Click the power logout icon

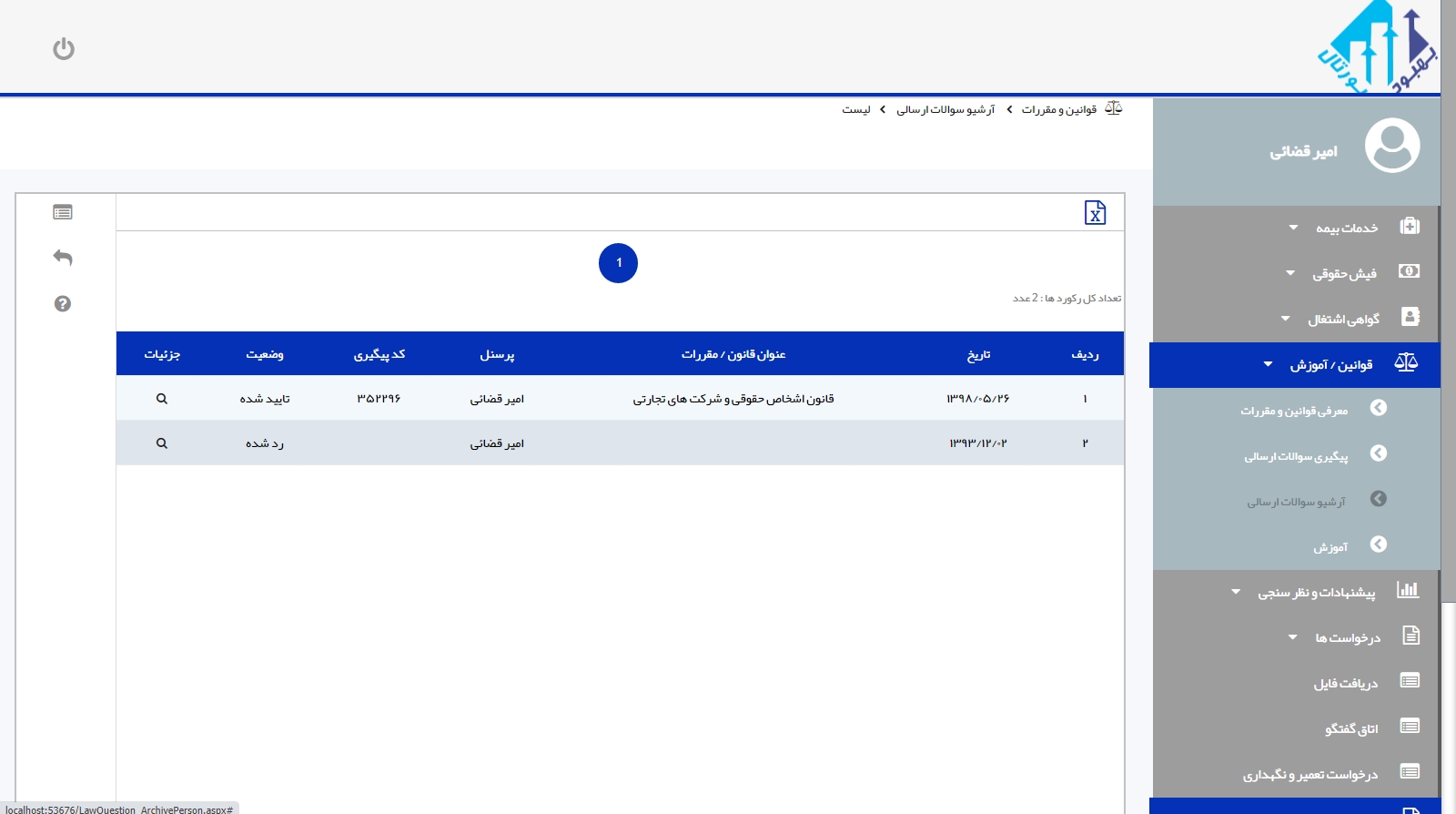point(63,48)
